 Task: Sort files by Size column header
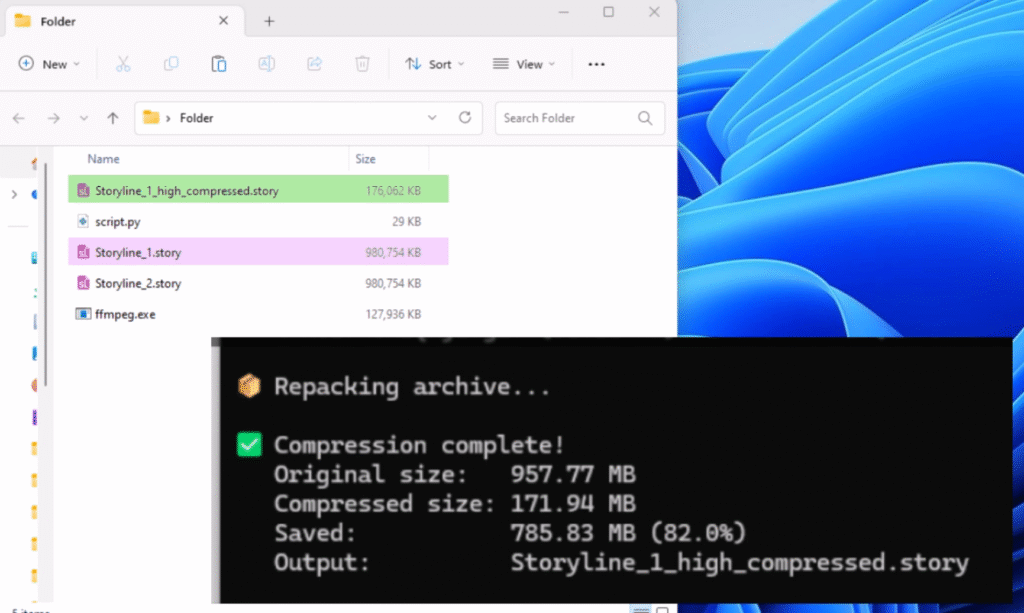(365, 159)
